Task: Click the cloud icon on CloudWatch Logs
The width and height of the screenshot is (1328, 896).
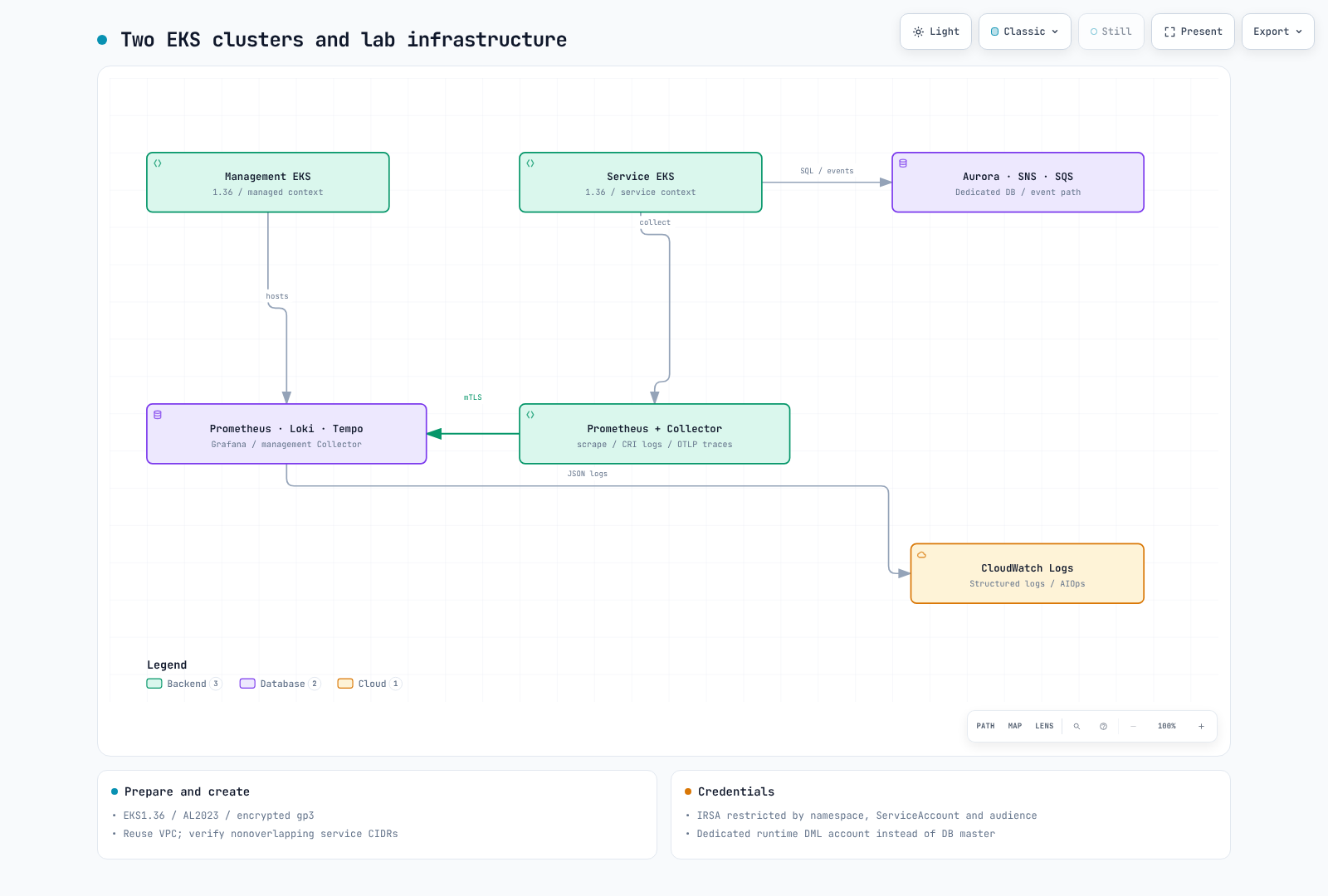Action: coord(921,555)
